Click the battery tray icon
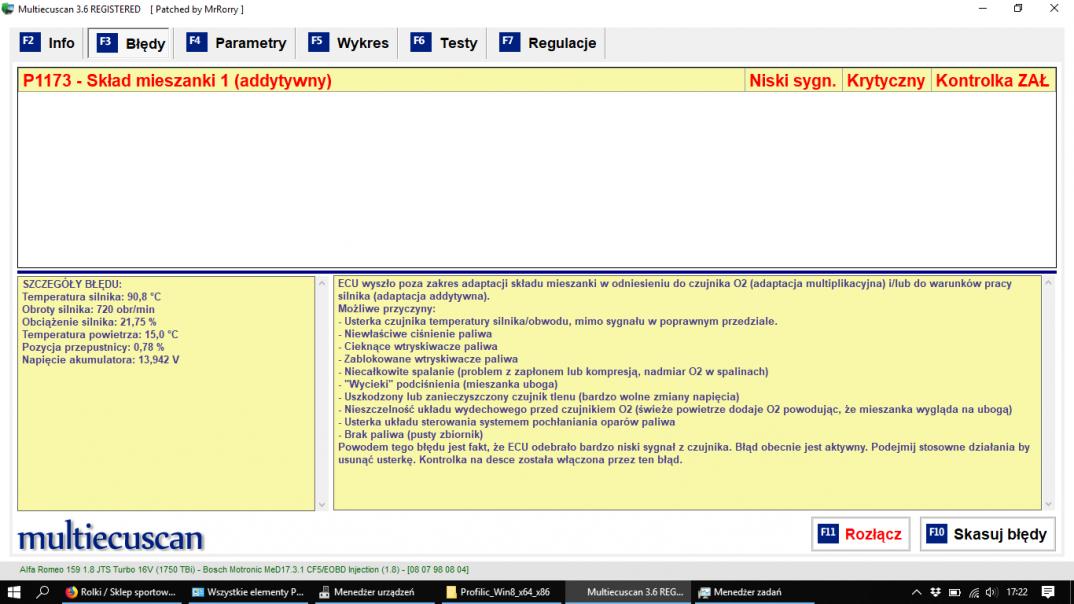 point(955,592)
